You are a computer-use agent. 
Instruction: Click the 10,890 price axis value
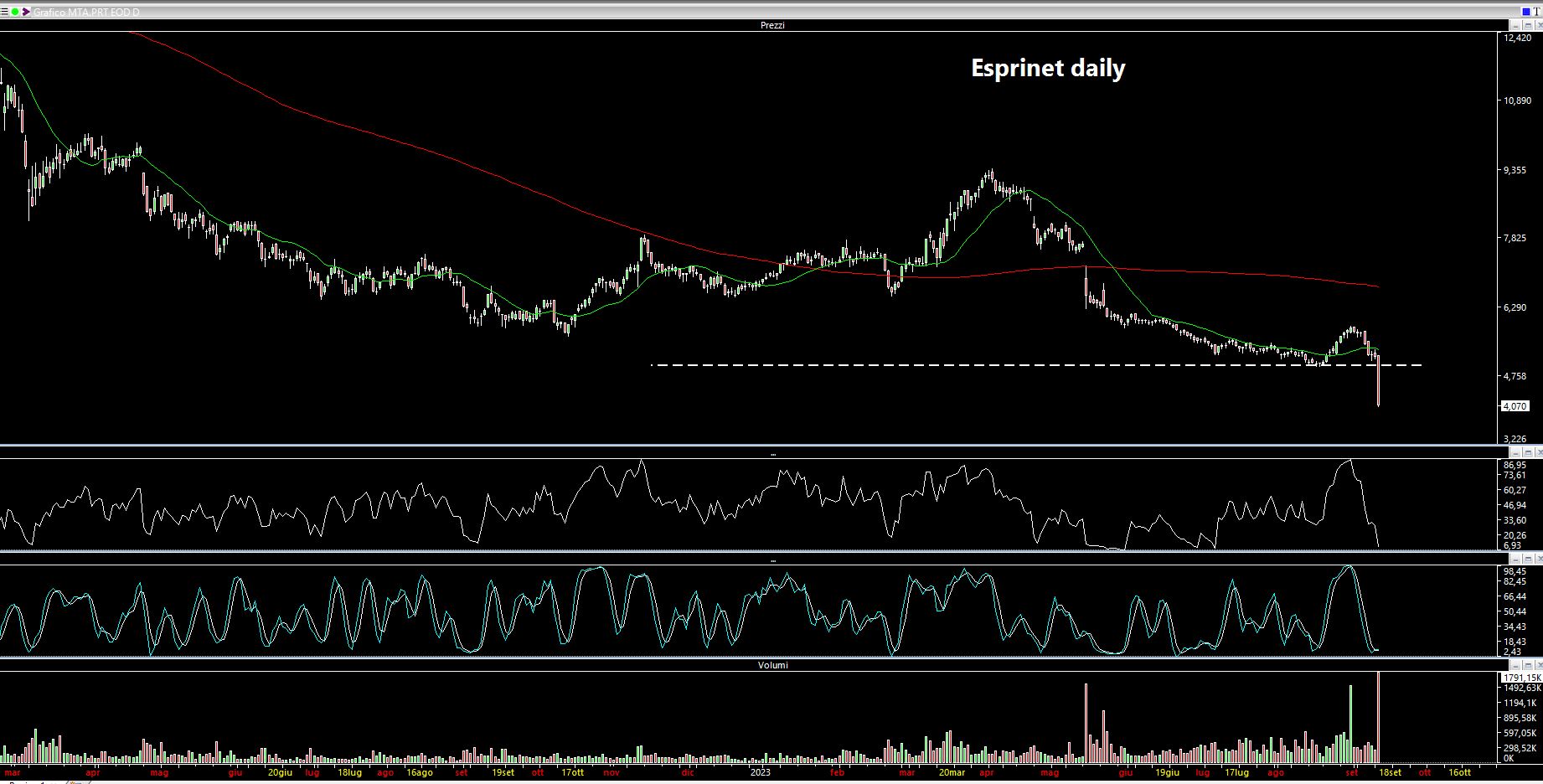[1518, 101]
